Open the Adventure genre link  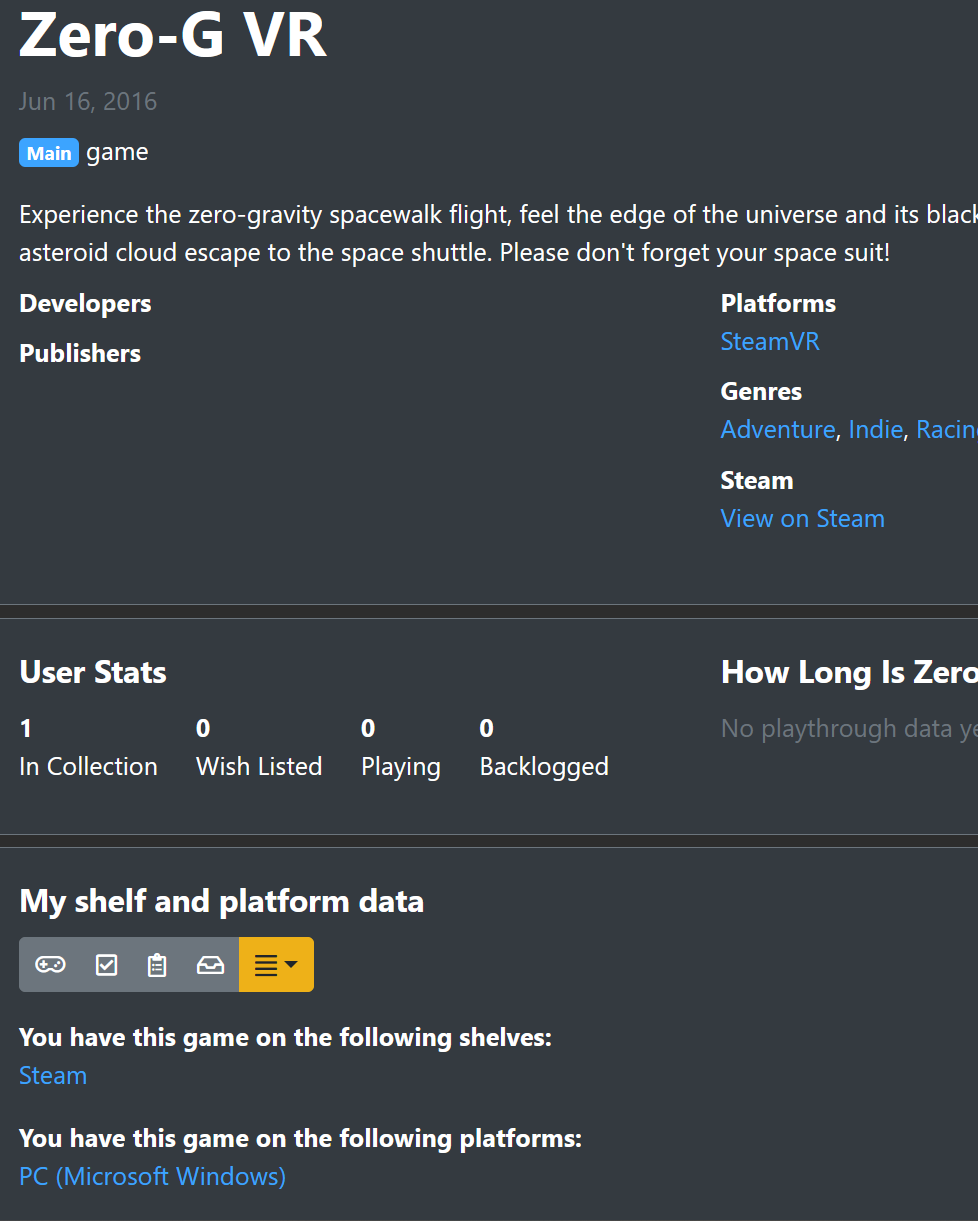tap(777, 429)
